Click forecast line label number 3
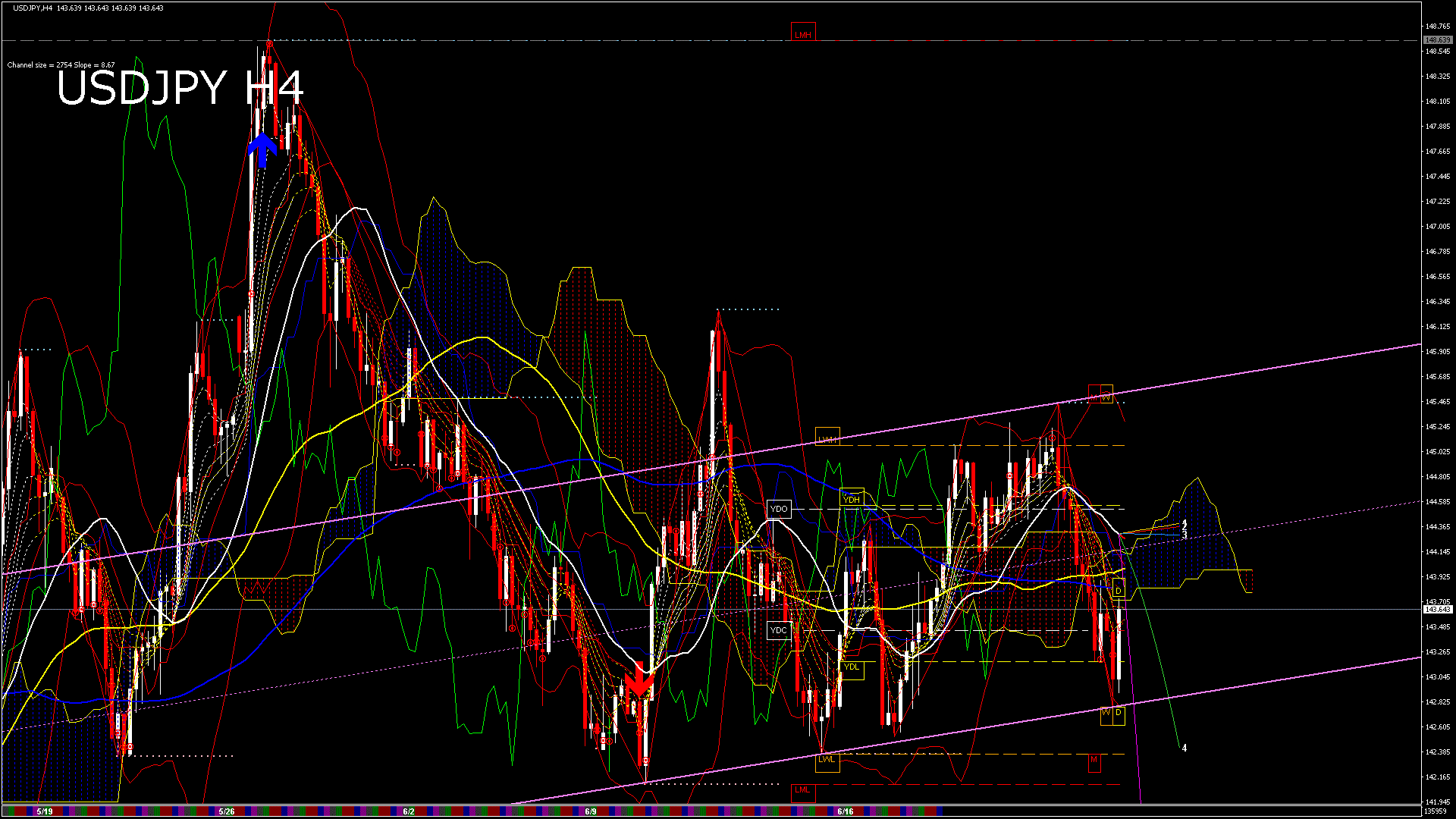 click(x=1185, y=535)
